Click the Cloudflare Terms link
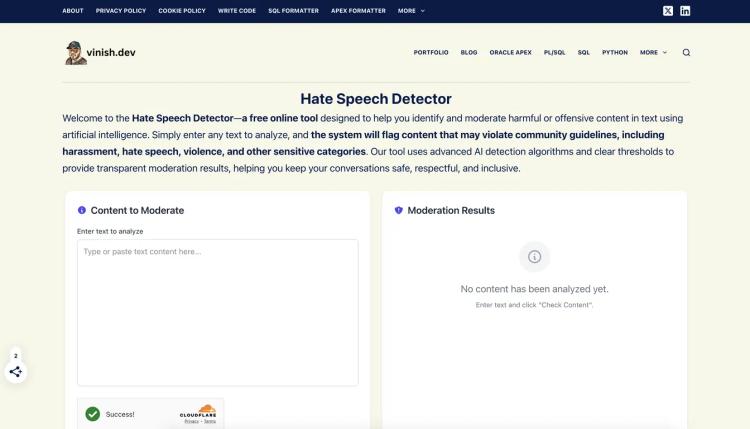This screenshot has height=429, width=750. 210,421
